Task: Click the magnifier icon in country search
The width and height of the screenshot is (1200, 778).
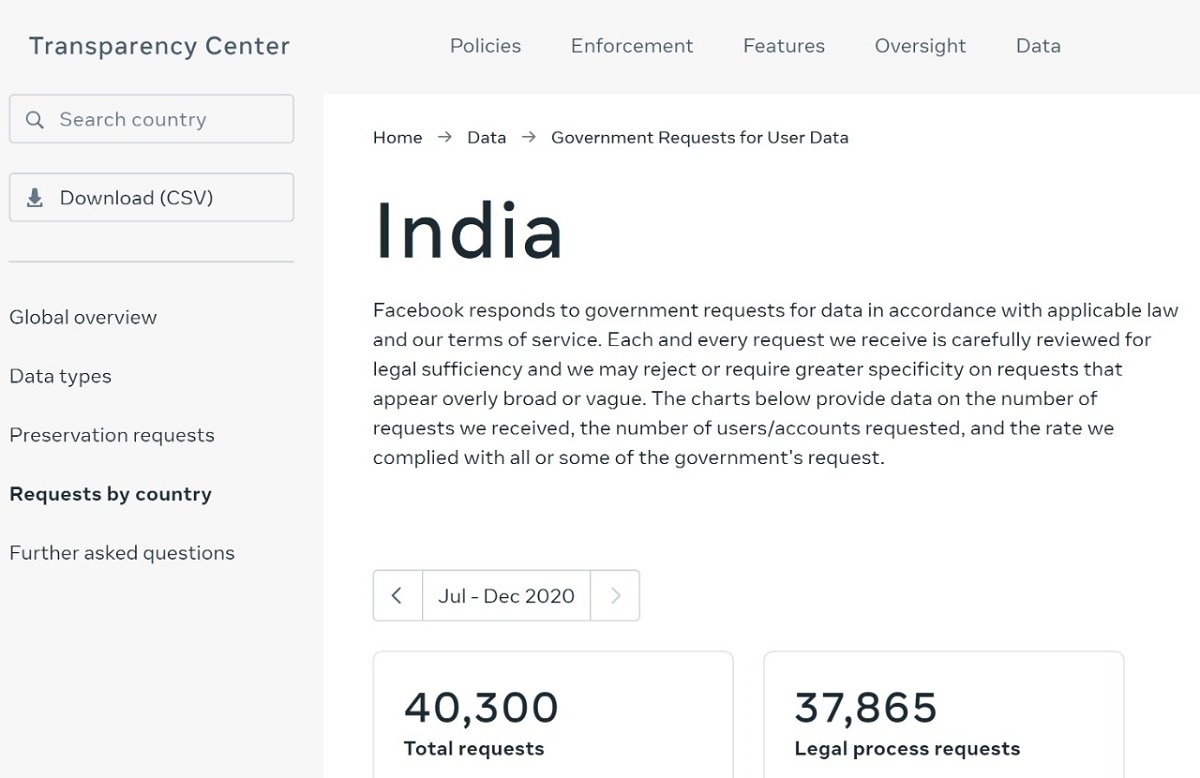Action: coord(34,120)
